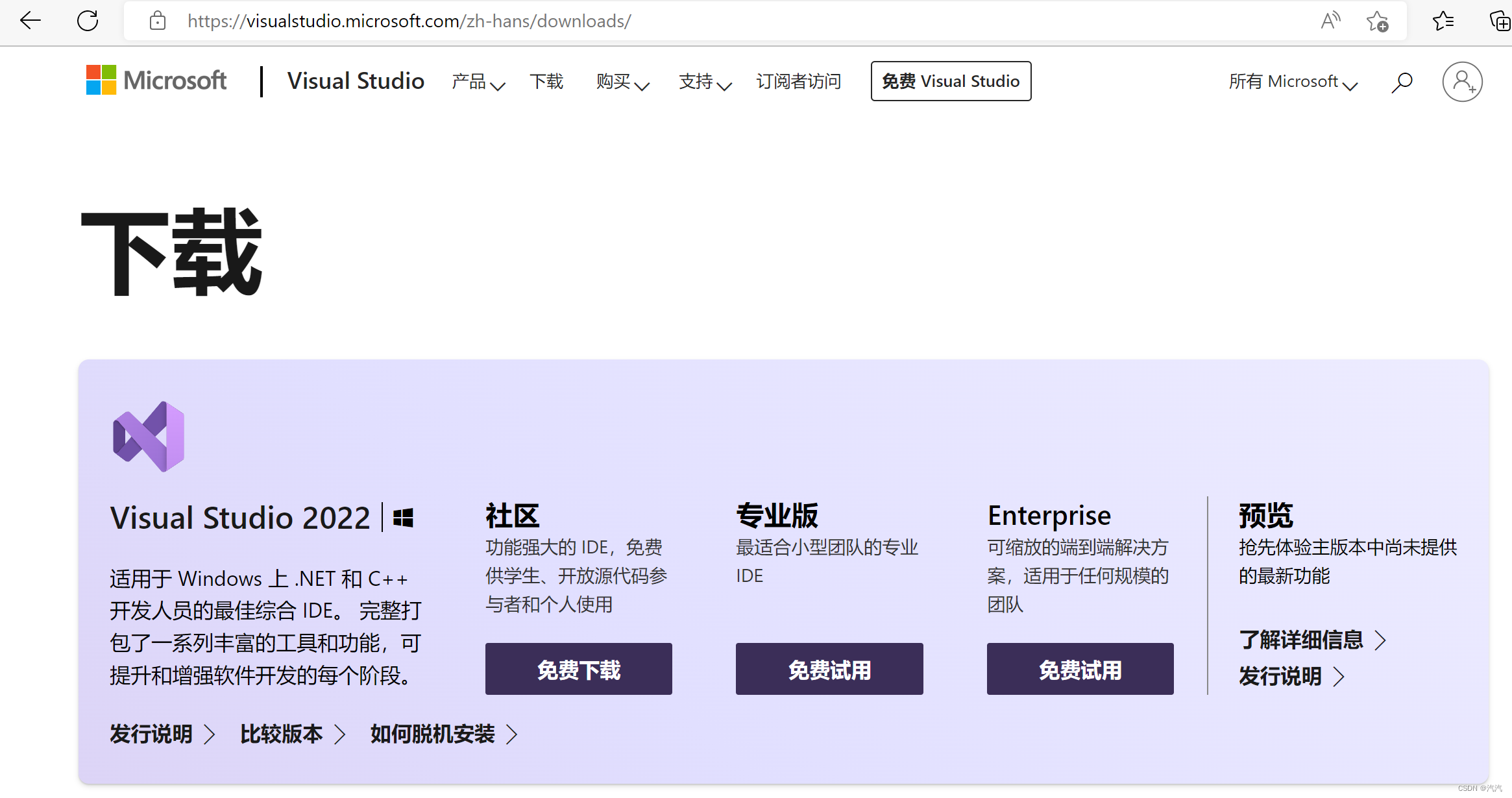Open the 比较版本 link
Screen dimensions: 1512x798
282,734
